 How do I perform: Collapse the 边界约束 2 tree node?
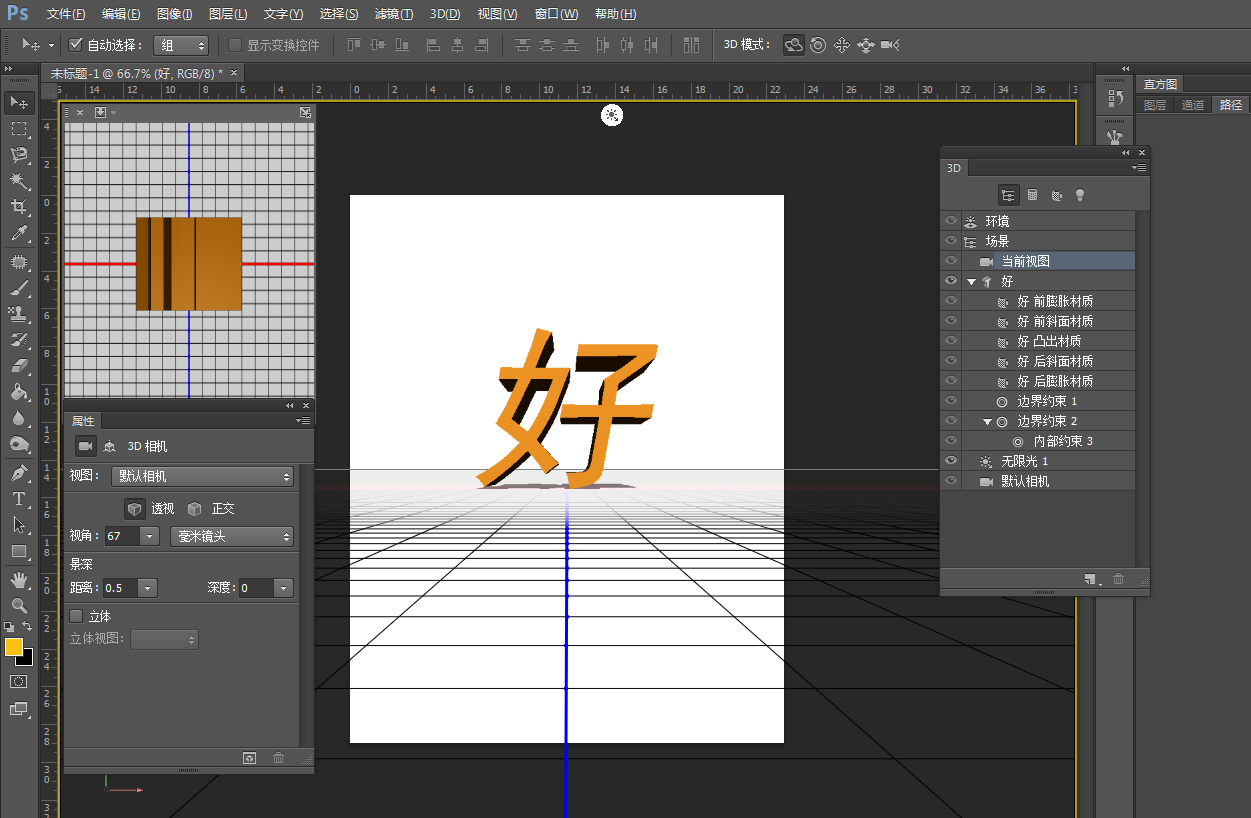[x=988, y=422]
